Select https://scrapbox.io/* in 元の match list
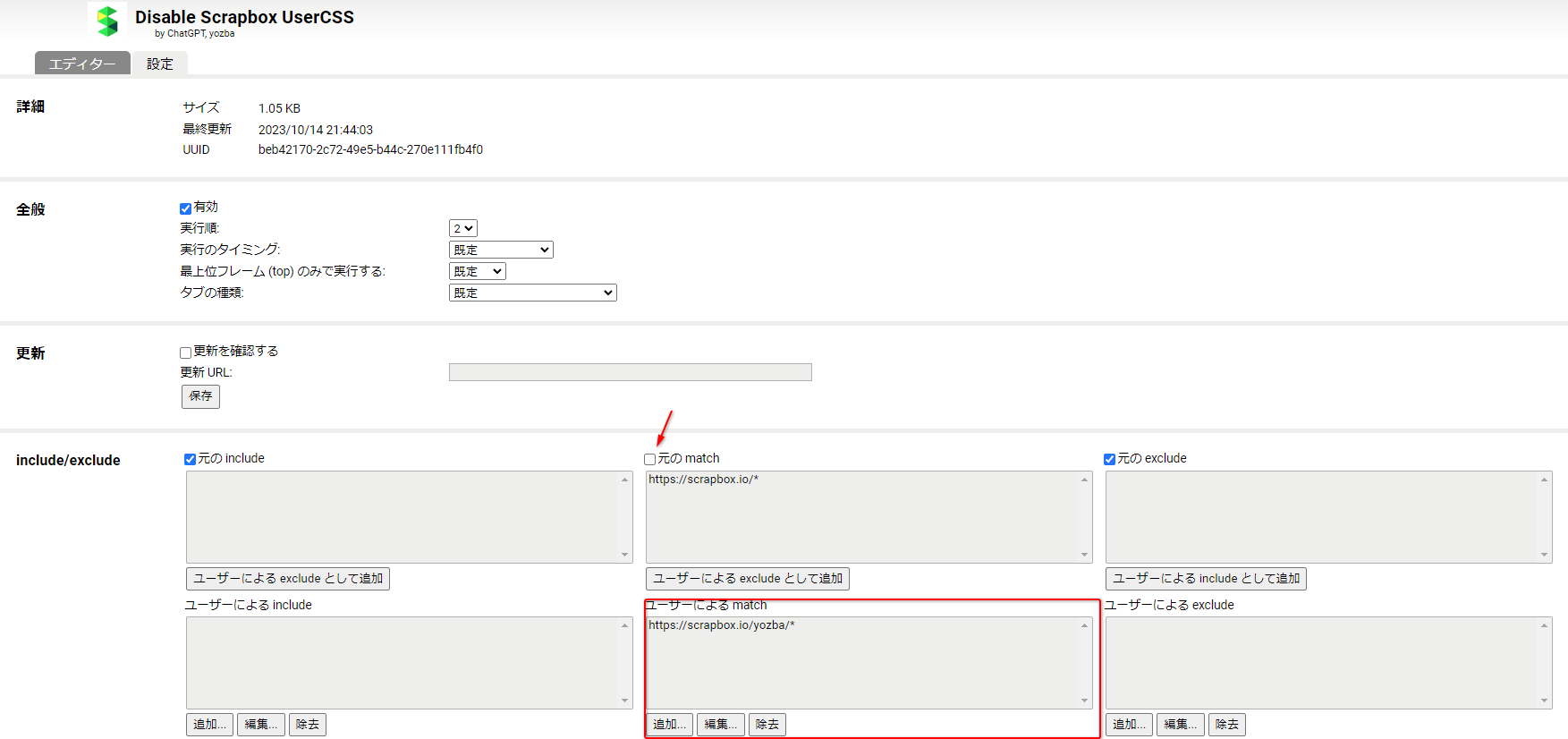This screenshot has height=739, width=1568. (704, 480)
